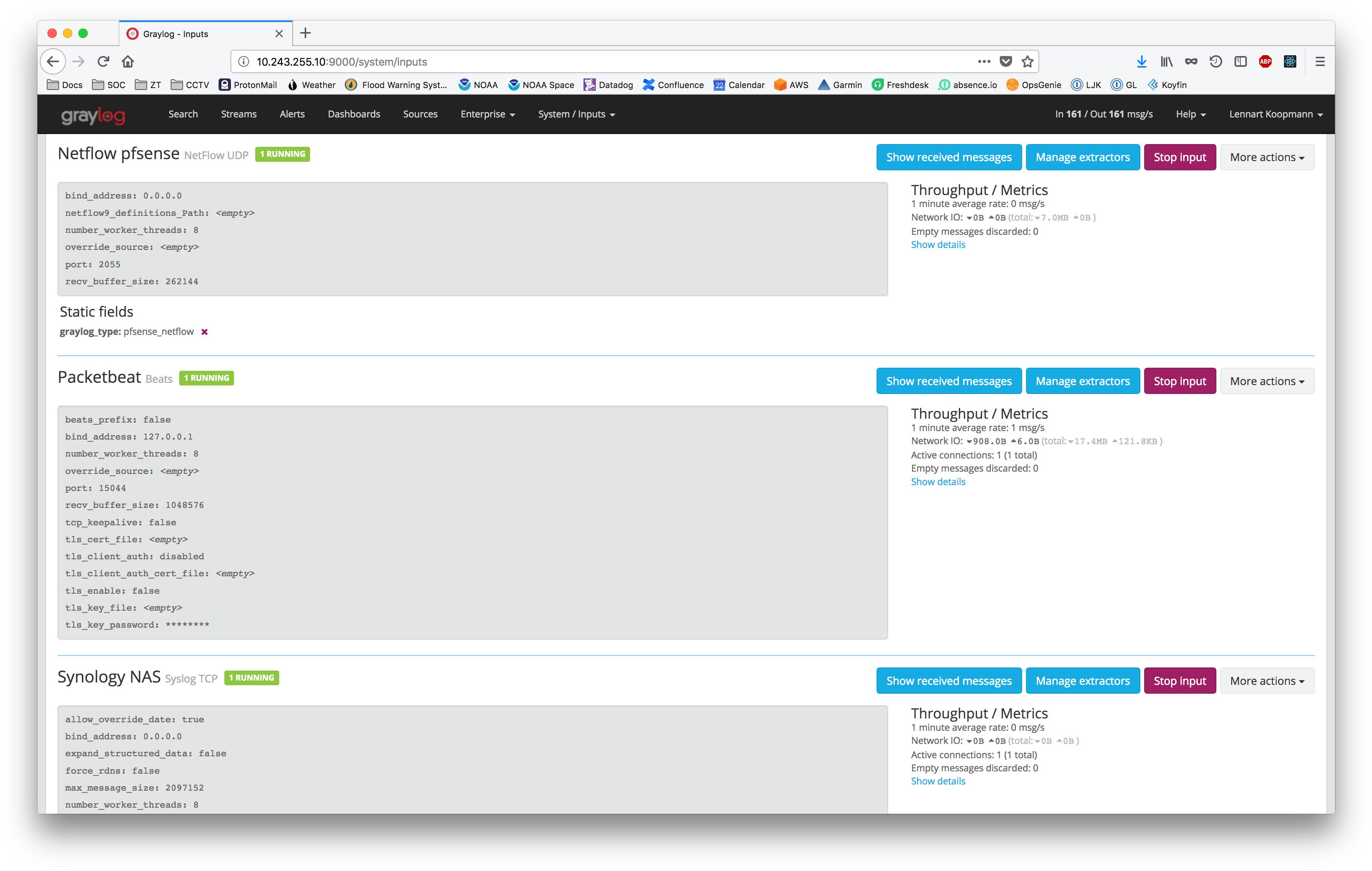Save page to Pocket icon
The height and width of the screenshot is (871, 1372).
click(1006, 61)
